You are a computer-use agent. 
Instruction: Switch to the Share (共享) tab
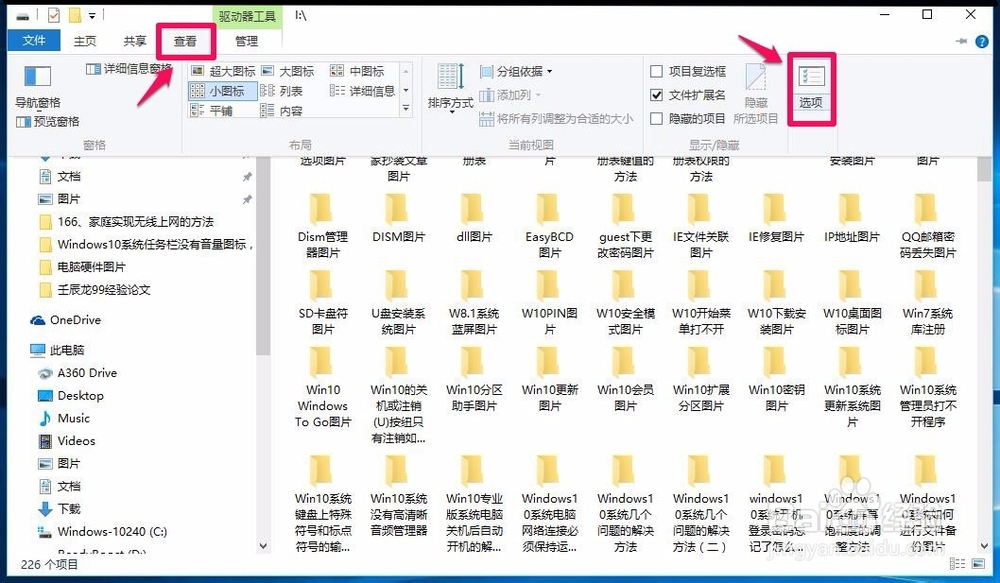[x=135, y=41]
